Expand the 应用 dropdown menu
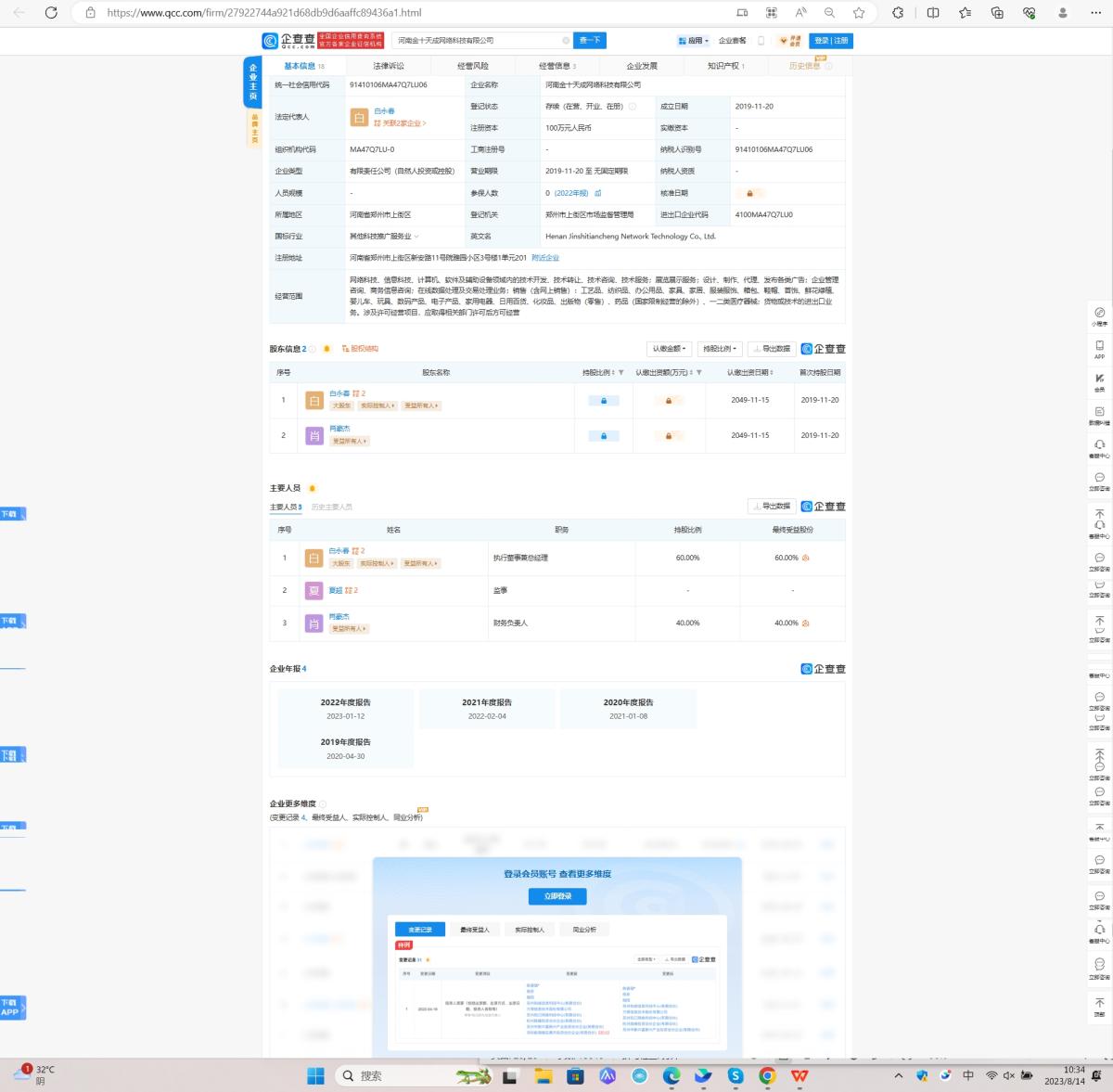The width and height of the screenshot is (1113, 1092). coord(694,41)
